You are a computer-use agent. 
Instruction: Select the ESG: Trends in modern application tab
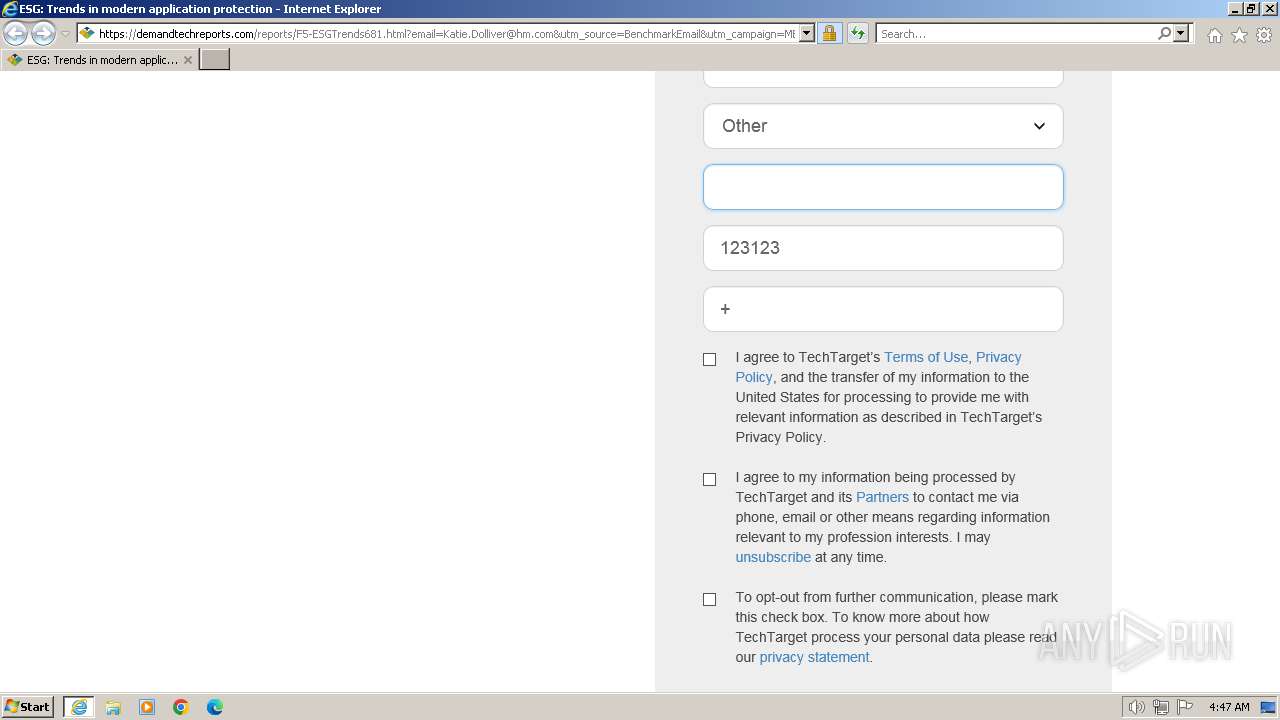pyautogui.click(x=100, y=60)
